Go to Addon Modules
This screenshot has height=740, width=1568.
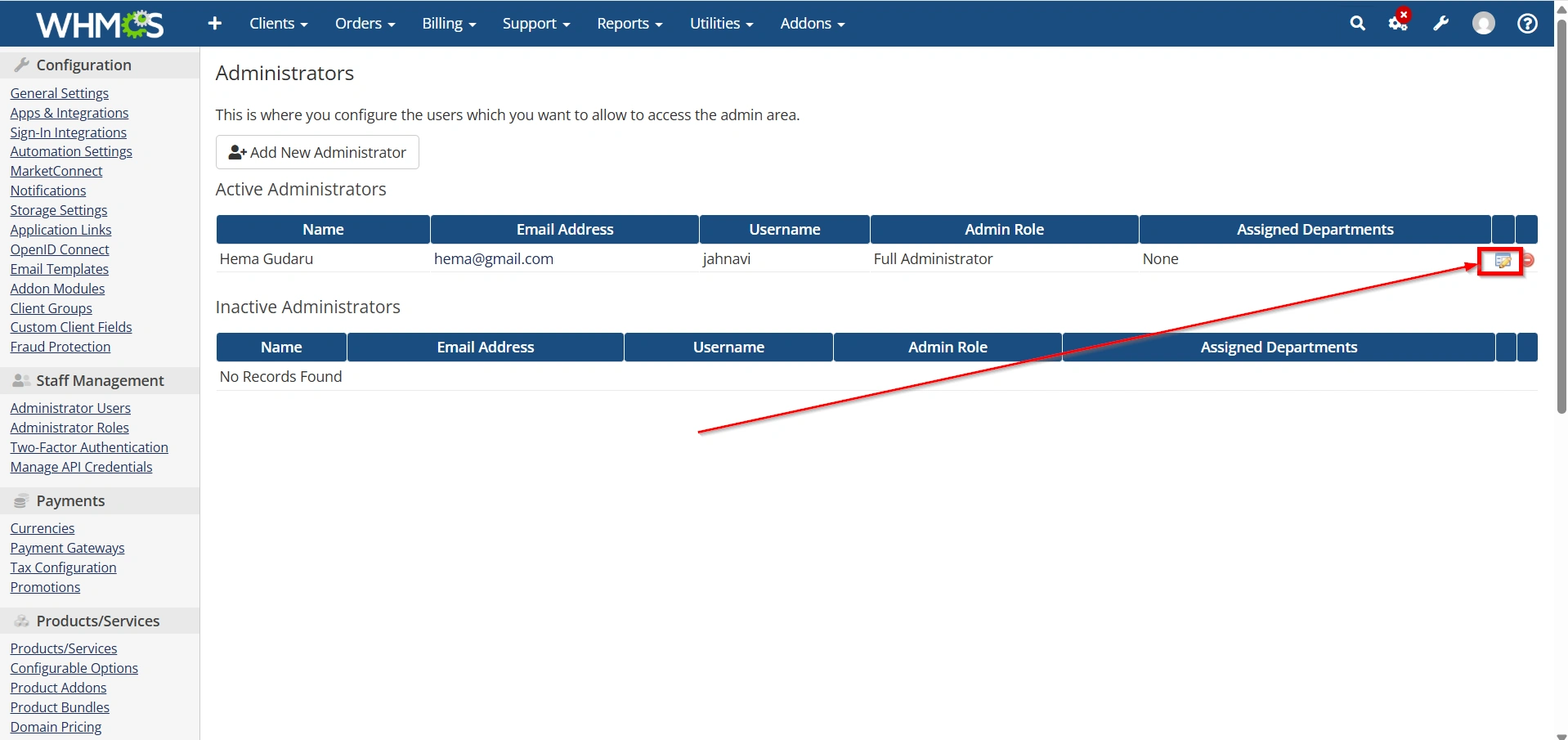[57, 289]
